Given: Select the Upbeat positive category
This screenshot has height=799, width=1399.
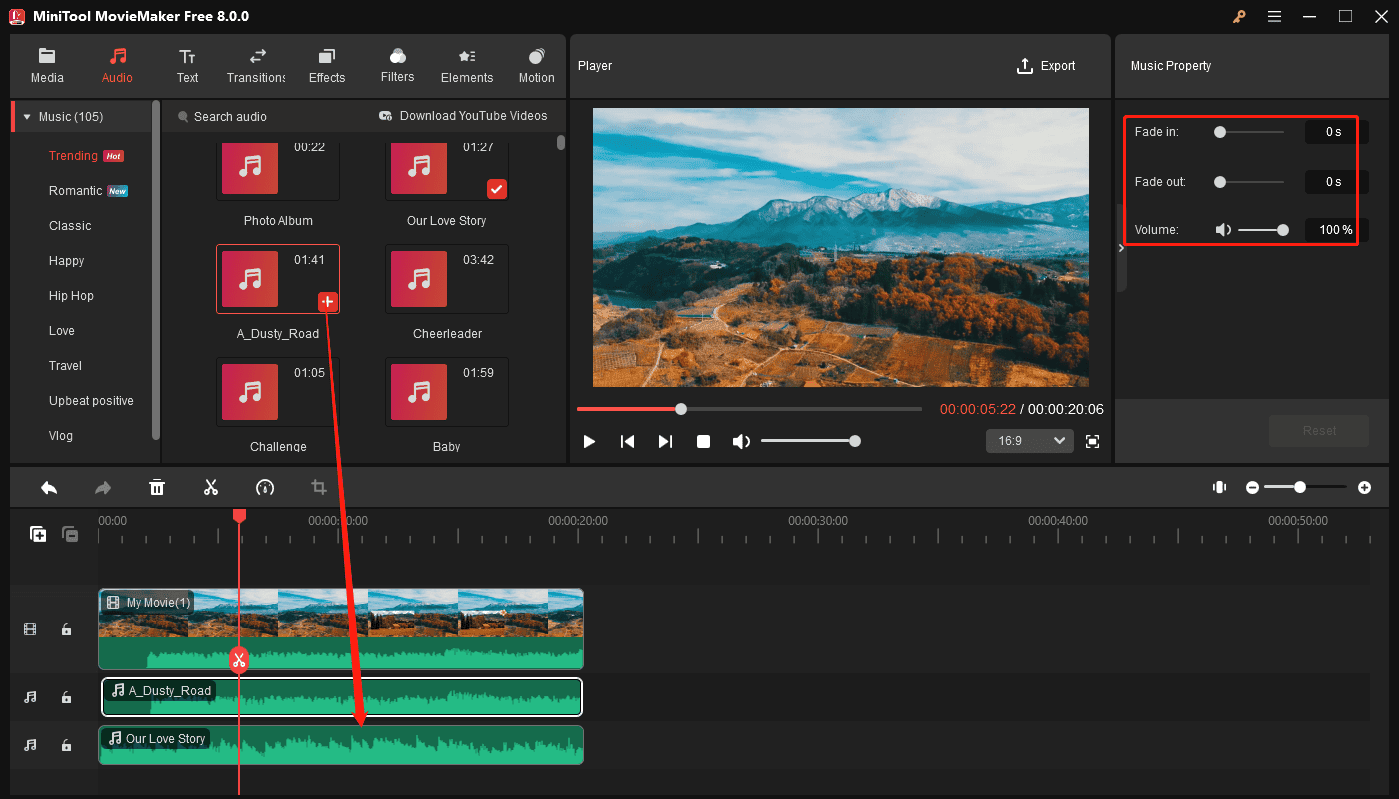Looking at the screenshot, I should tap(91, 401).
